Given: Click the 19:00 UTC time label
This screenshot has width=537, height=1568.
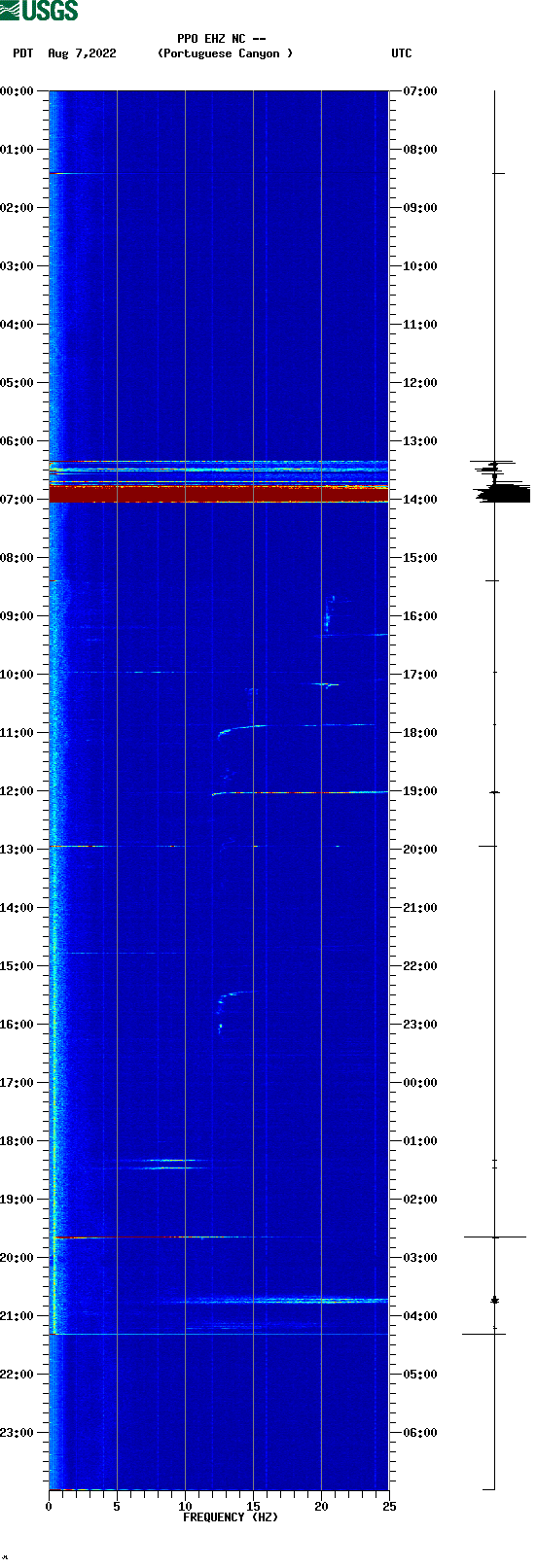Looking at the screenshot, I should pyautogui.click(x=420, y=791).
